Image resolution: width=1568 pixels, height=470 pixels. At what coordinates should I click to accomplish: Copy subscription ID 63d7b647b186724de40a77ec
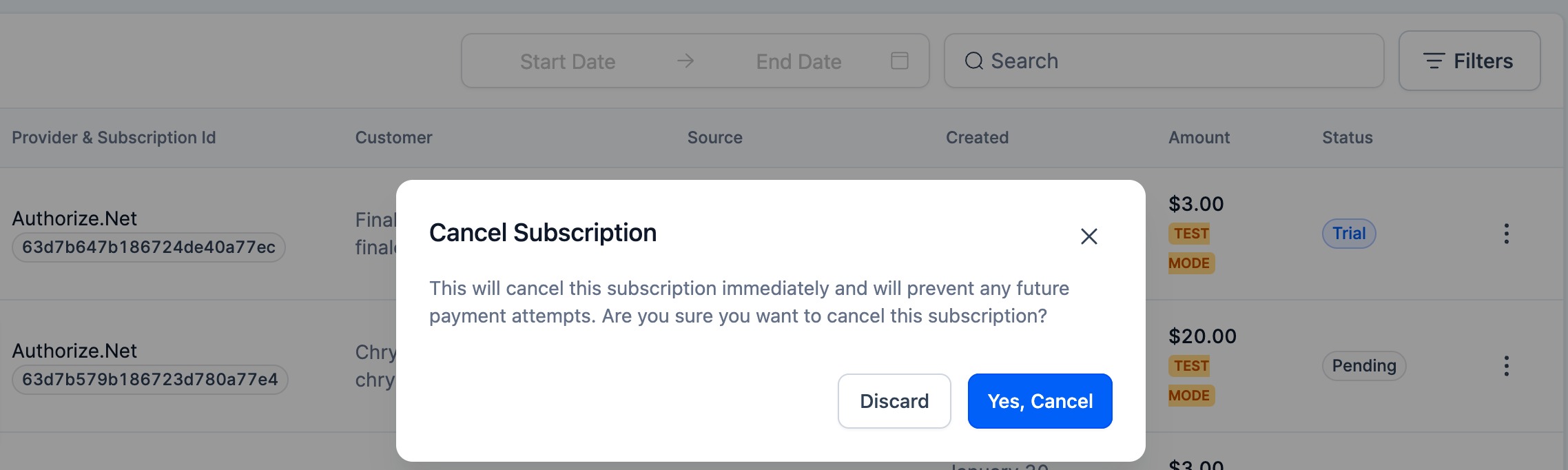pos(149,247)
